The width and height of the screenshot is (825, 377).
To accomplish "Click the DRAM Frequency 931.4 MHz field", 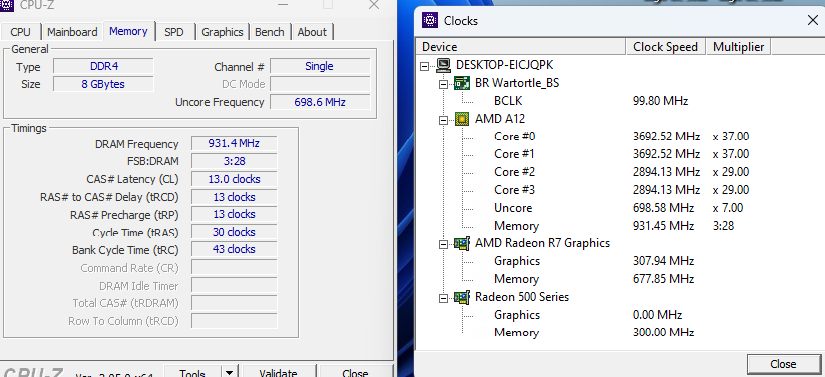I will pos(234,144).
